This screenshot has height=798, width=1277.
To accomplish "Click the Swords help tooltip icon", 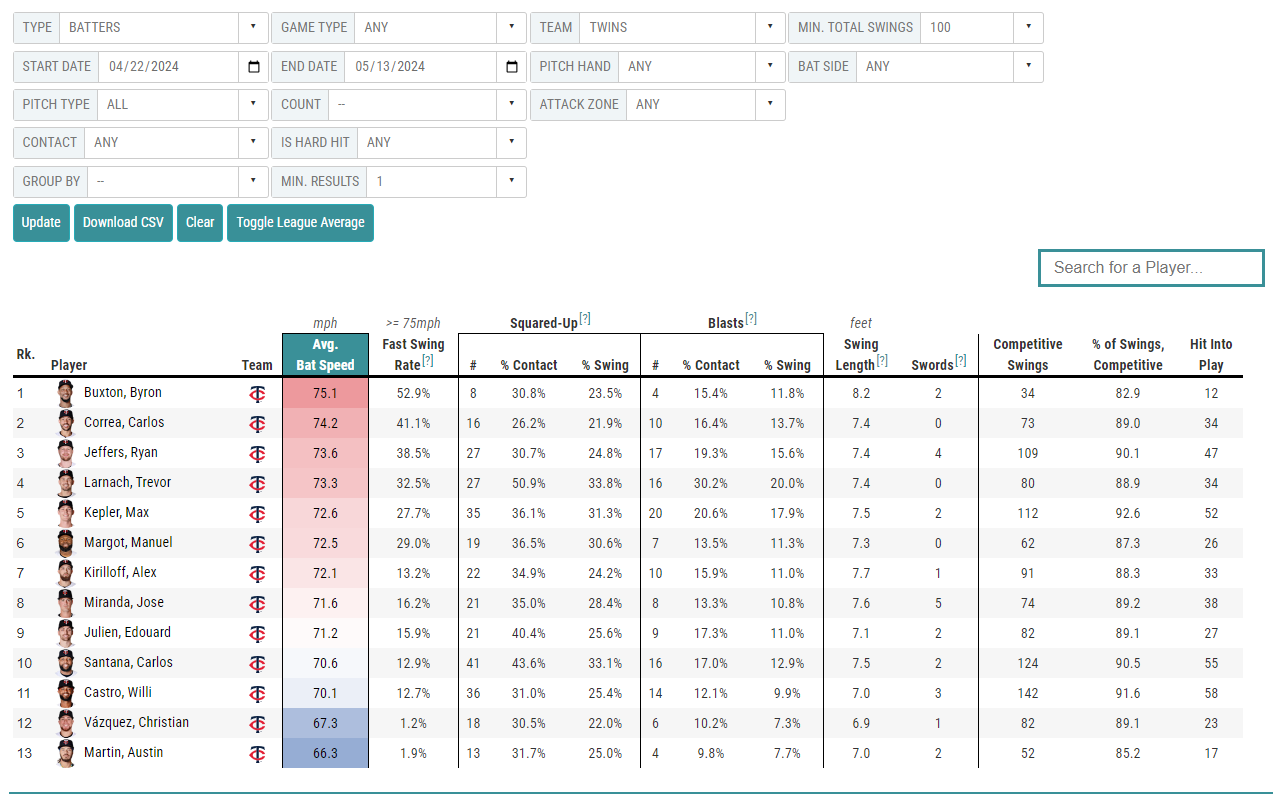I will 961,361.
